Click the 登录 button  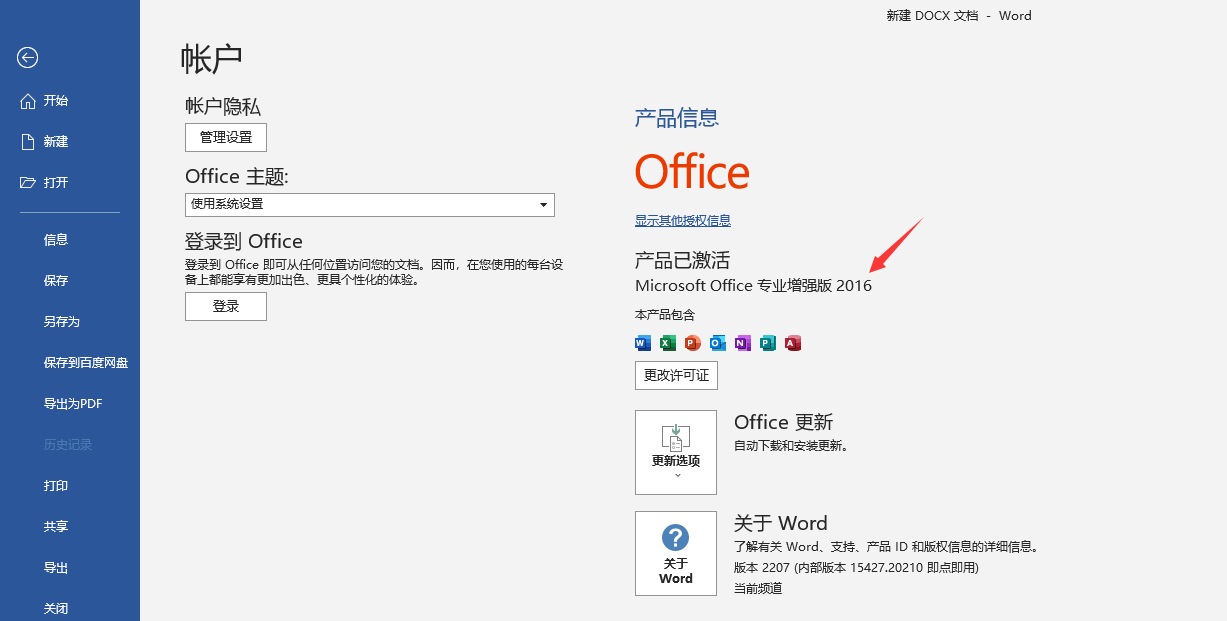226,307
